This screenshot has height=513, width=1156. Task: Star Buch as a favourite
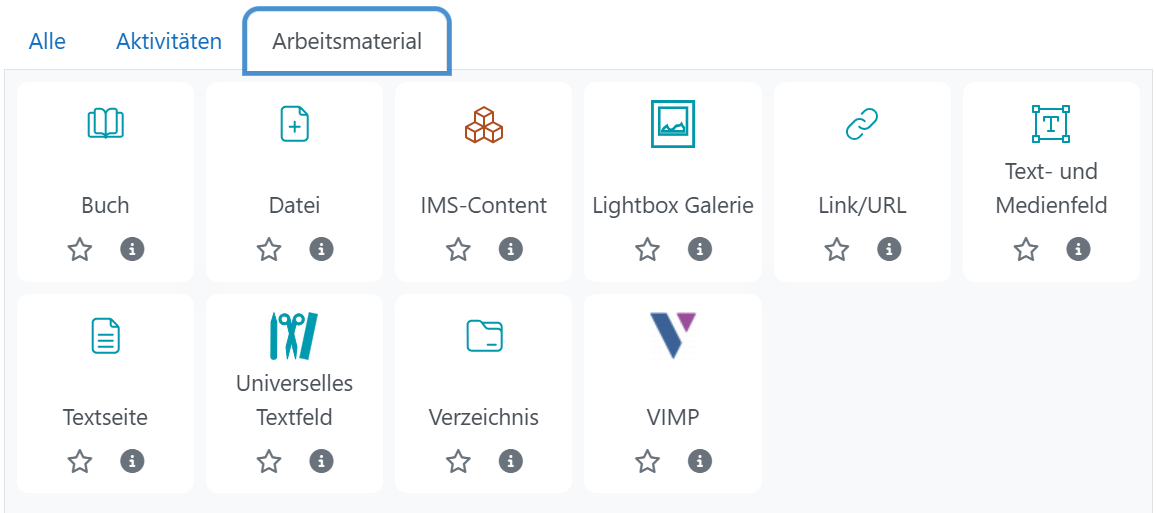click(x=80, y=249)
